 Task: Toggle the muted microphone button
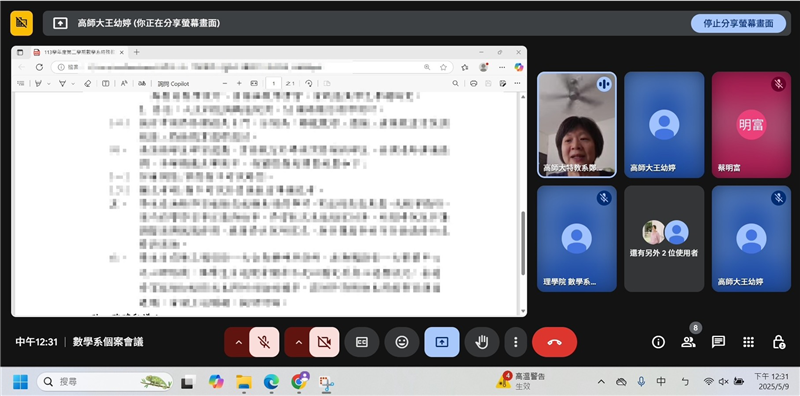coord(264,342)
